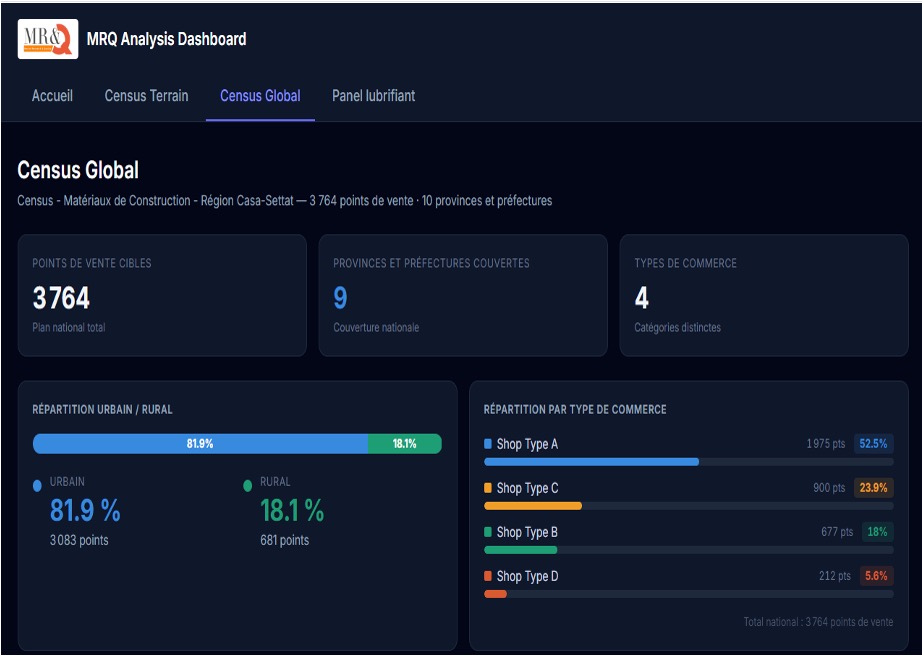Screen dimensions: 922x656
Task: Click the blue Shop Type A square
Action: tap(488, 444)
